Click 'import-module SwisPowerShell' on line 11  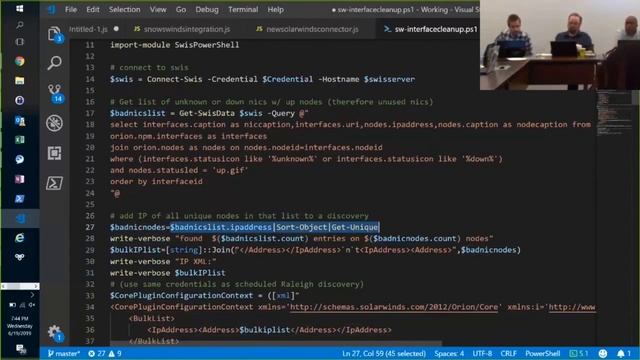175,45
